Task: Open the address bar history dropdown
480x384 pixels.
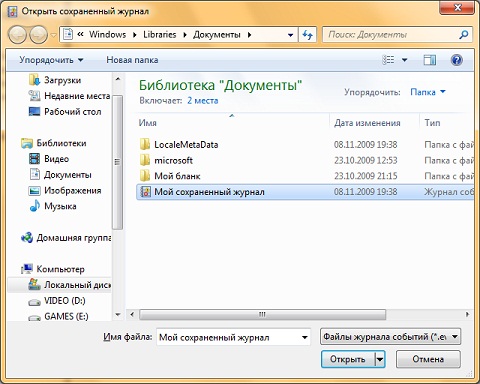Action: (290, 35)
